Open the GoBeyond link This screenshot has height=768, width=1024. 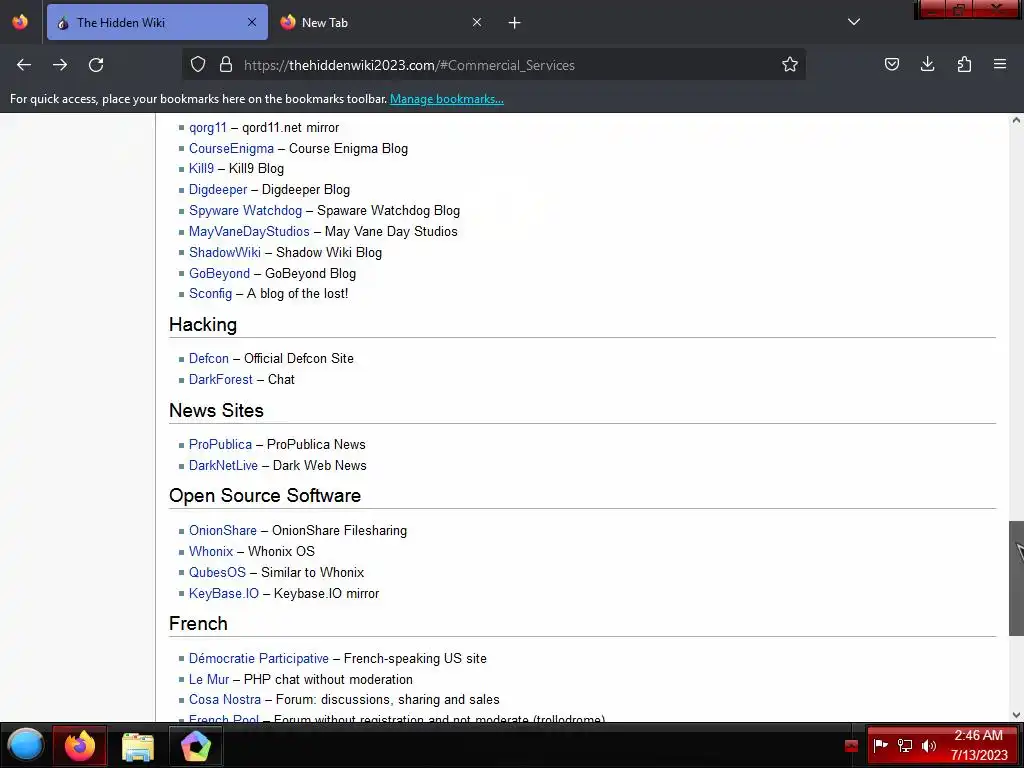(x=219, y=273)
